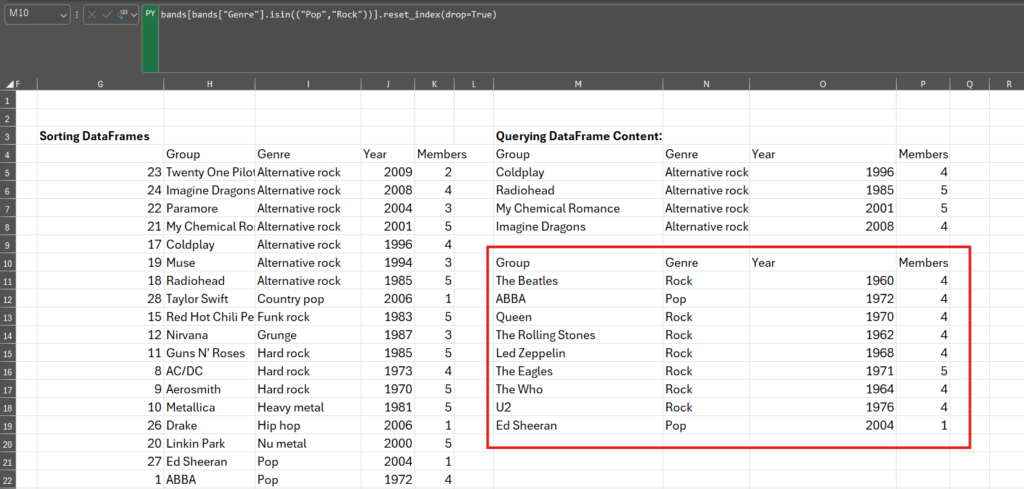Select column K header
This screenshot has height=489, width=1024.
click(434, 84)
